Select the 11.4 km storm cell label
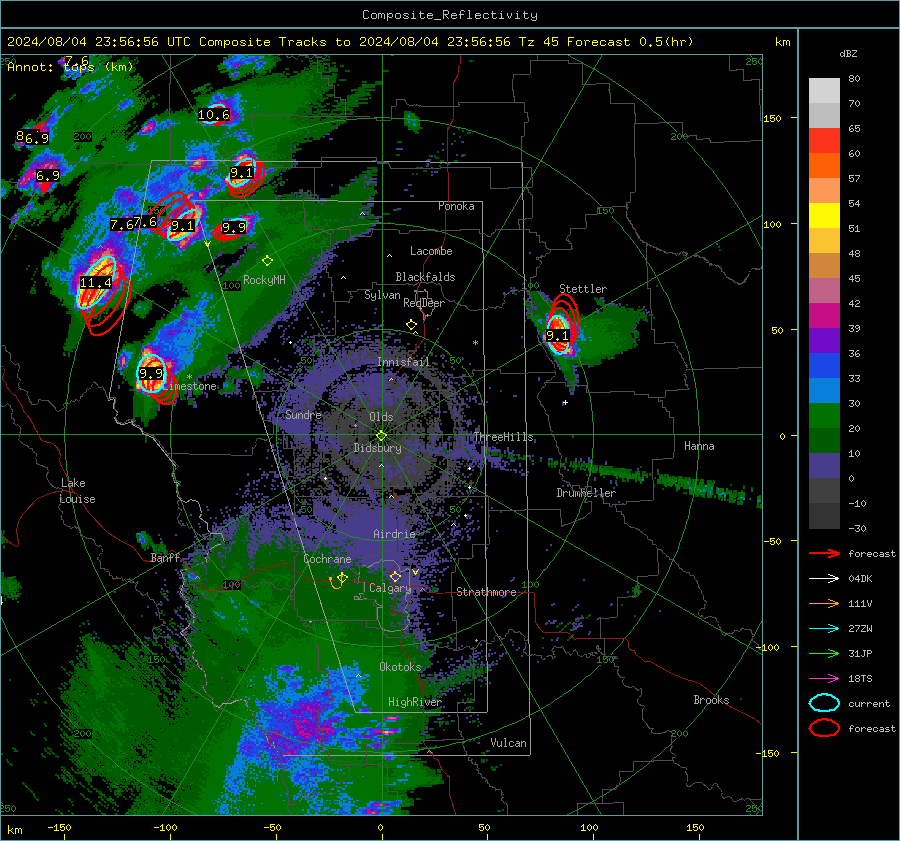Image resolution: width=900 pixels, height=841 pixels. pos(95,282)
